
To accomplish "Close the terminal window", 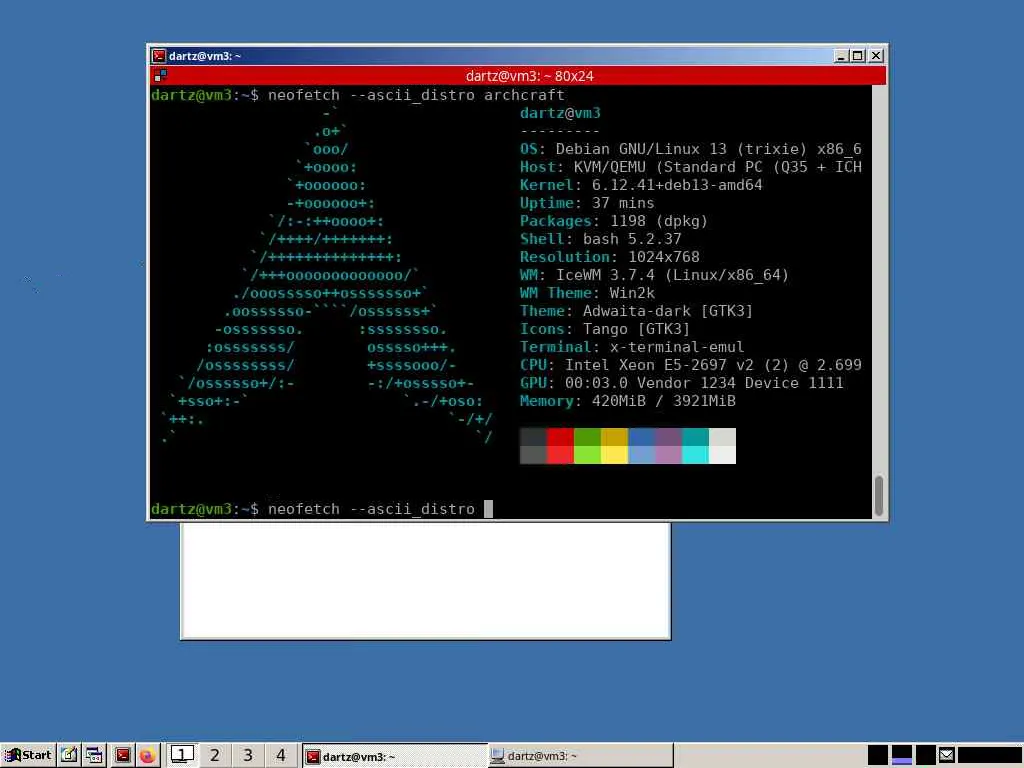I will point(876,56).
